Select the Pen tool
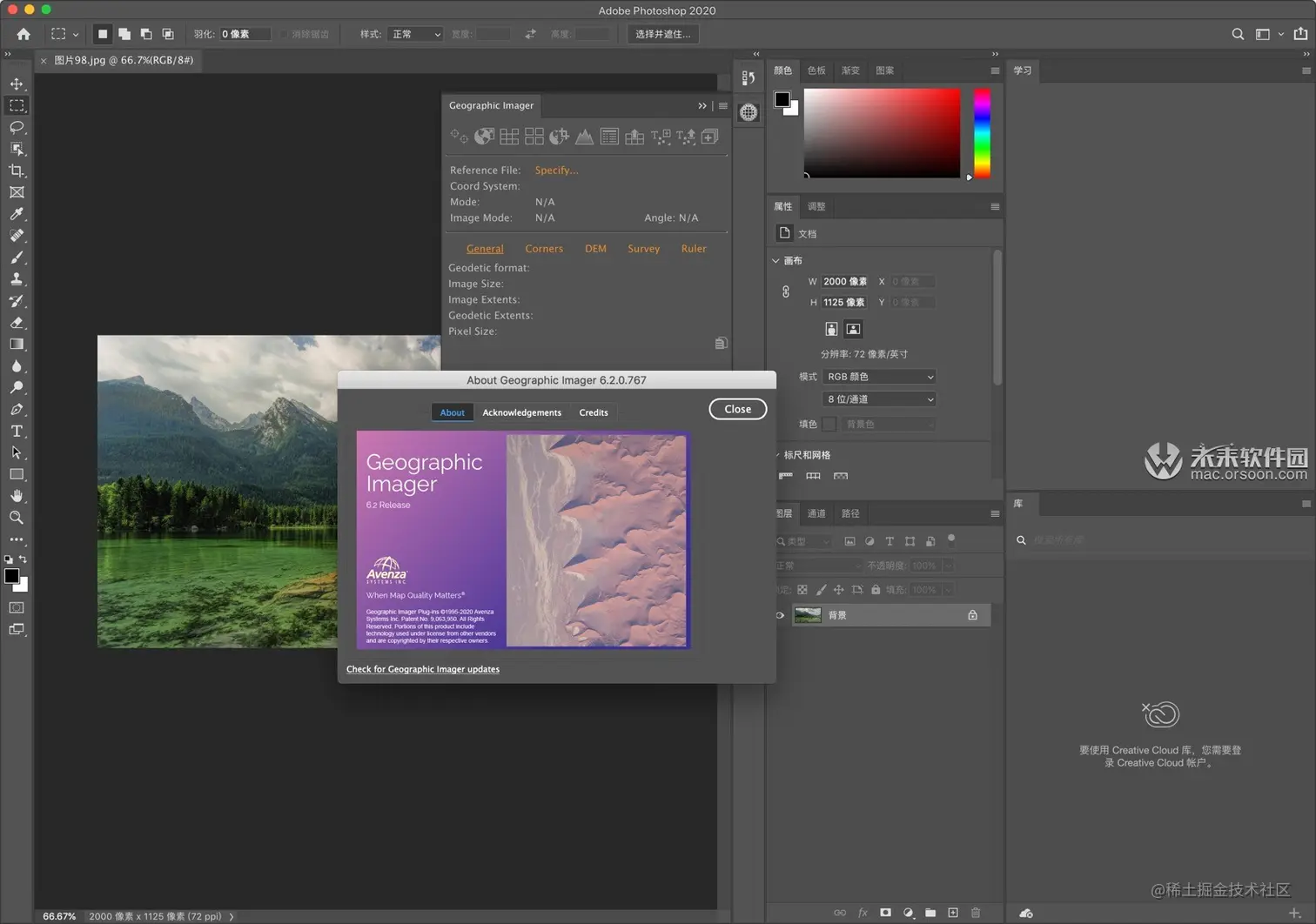This screenshot has height=924, width=1316. (x=17, y=409)
